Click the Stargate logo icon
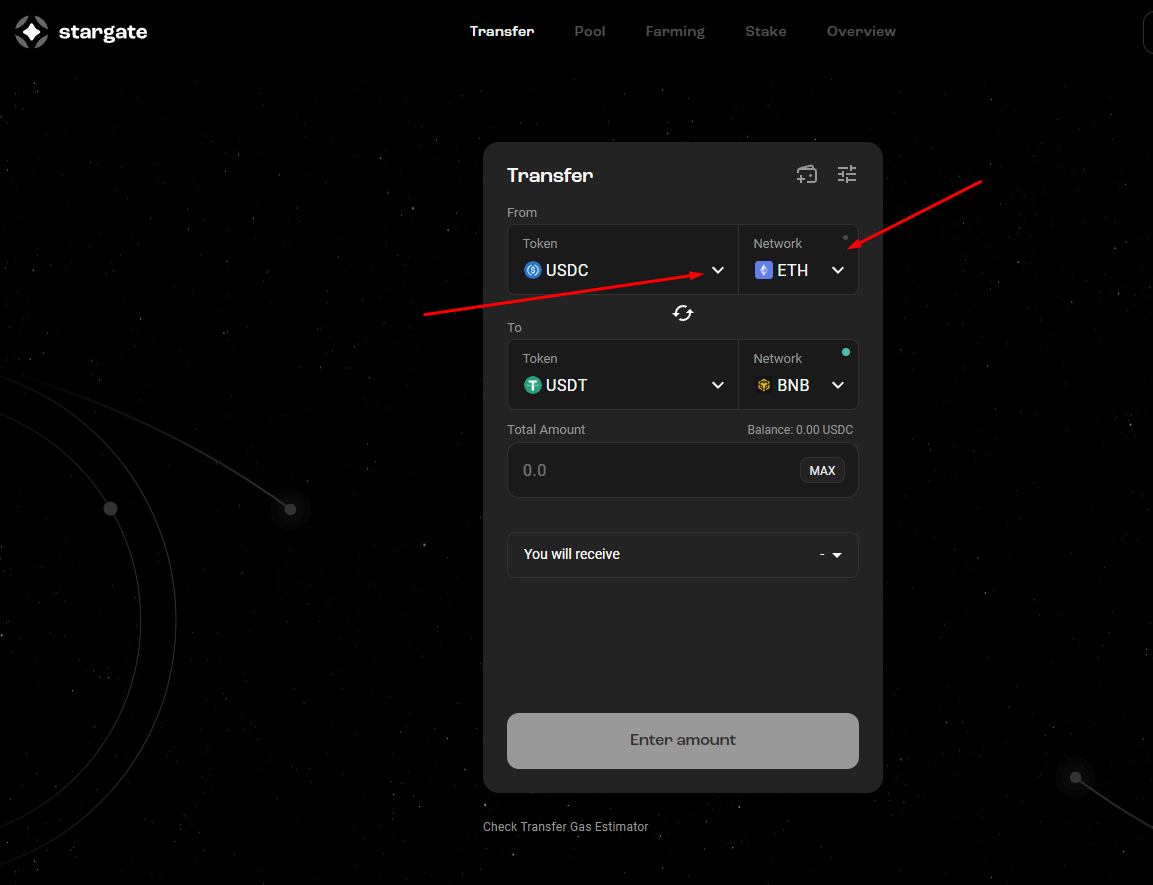The image size is (1153, 885). [x=32, y=32]
